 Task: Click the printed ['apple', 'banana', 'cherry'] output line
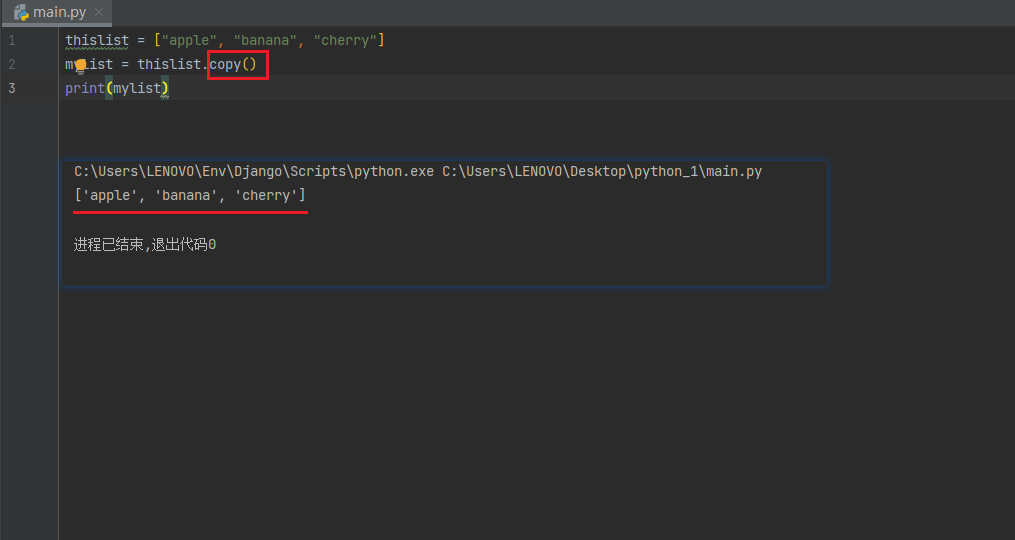point(190,196)
